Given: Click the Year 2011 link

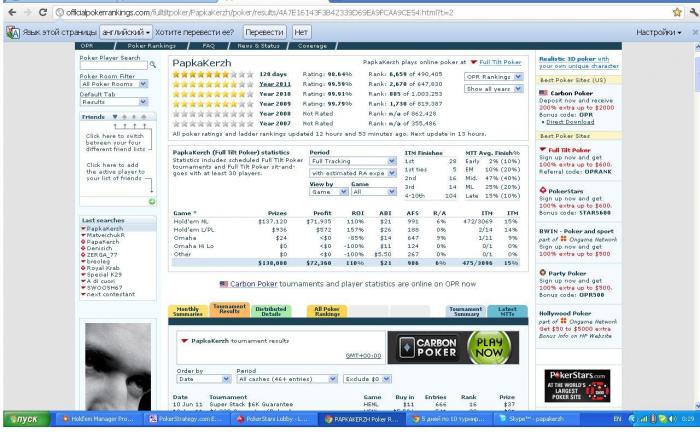Looking at the screenshot, I should coord(275,84).
